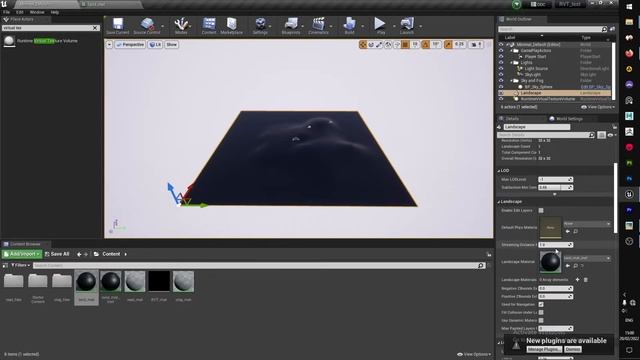Click the Streaming Distance value field
This screenshot has width=640, height=360.
pos(556,245)
